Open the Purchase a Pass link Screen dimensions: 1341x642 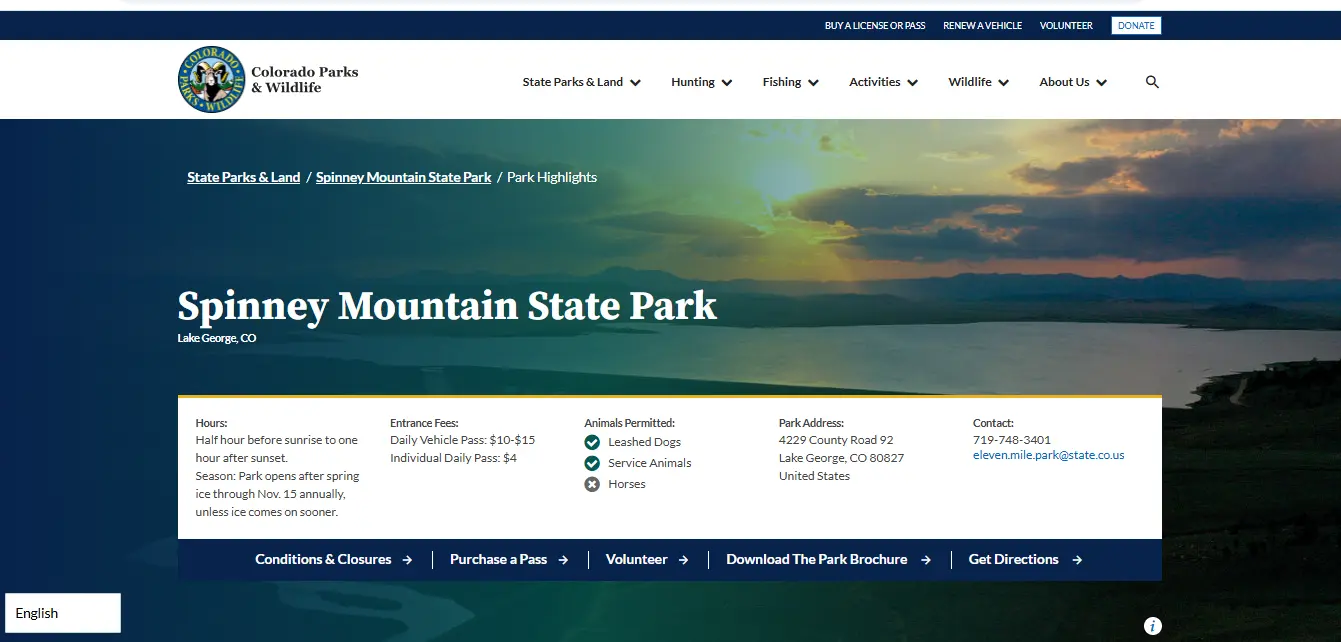click(x=498, y=560)
